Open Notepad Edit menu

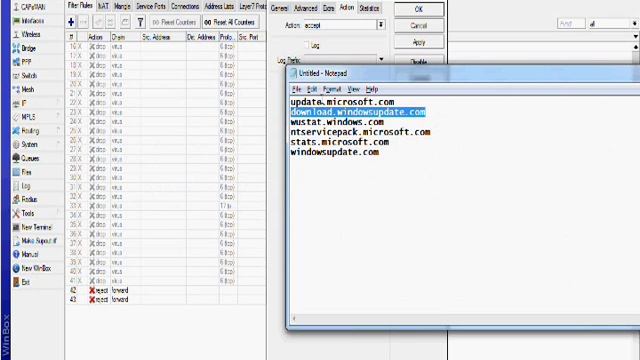pos(312,89)
